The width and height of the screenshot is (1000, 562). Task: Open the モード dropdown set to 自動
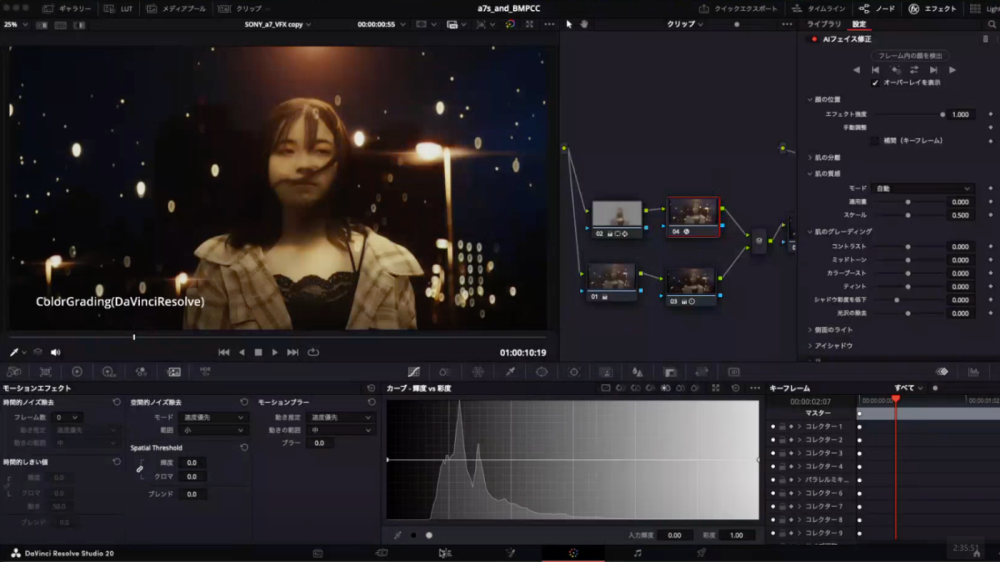click(x=922, y=188)
